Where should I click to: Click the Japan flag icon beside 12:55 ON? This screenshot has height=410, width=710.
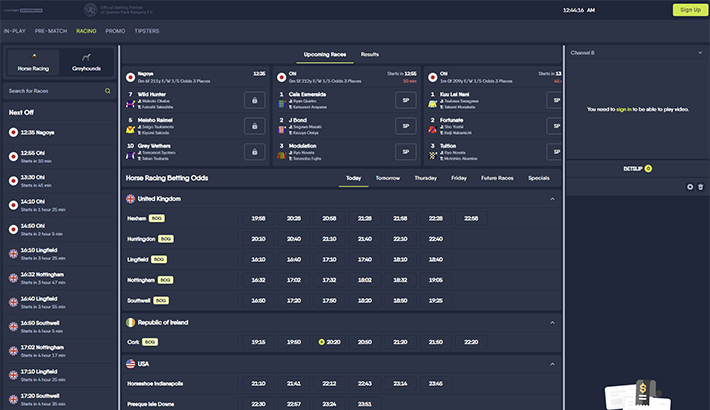(14, 156)
